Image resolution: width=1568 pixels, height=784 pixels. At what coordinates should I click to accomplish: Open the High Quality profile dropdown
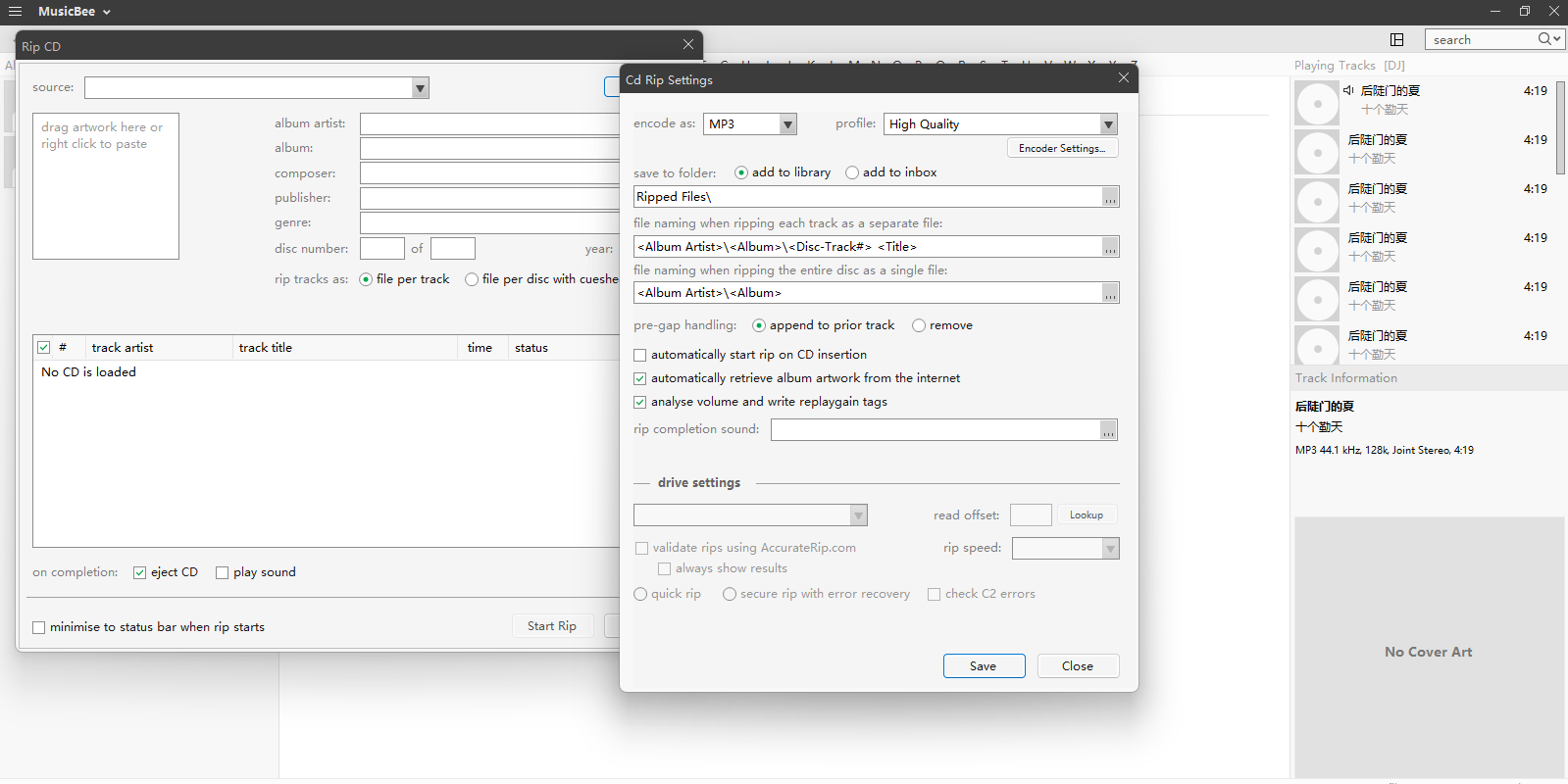point(1108,124)
